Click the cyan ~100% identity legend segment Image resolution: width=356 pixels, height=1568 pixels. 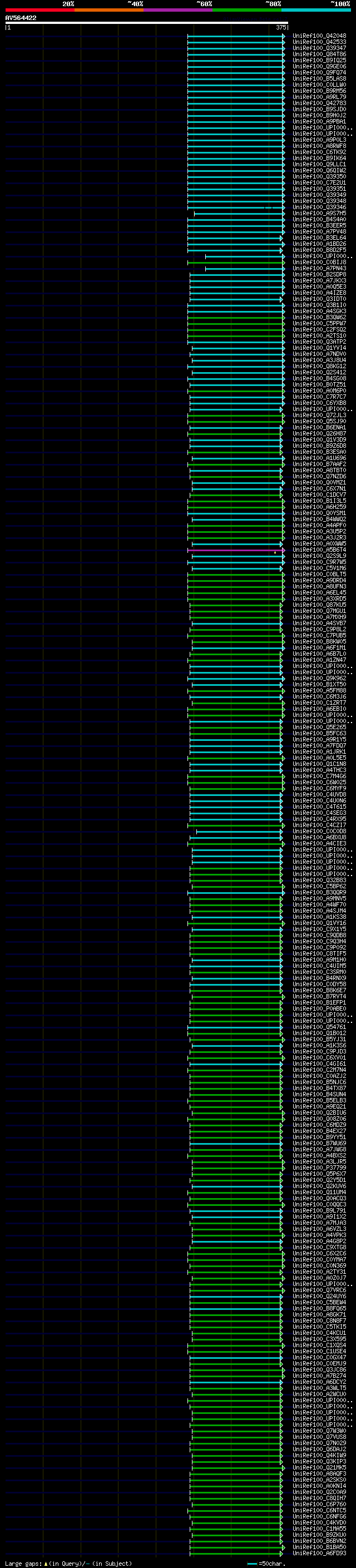coord(316,11)
